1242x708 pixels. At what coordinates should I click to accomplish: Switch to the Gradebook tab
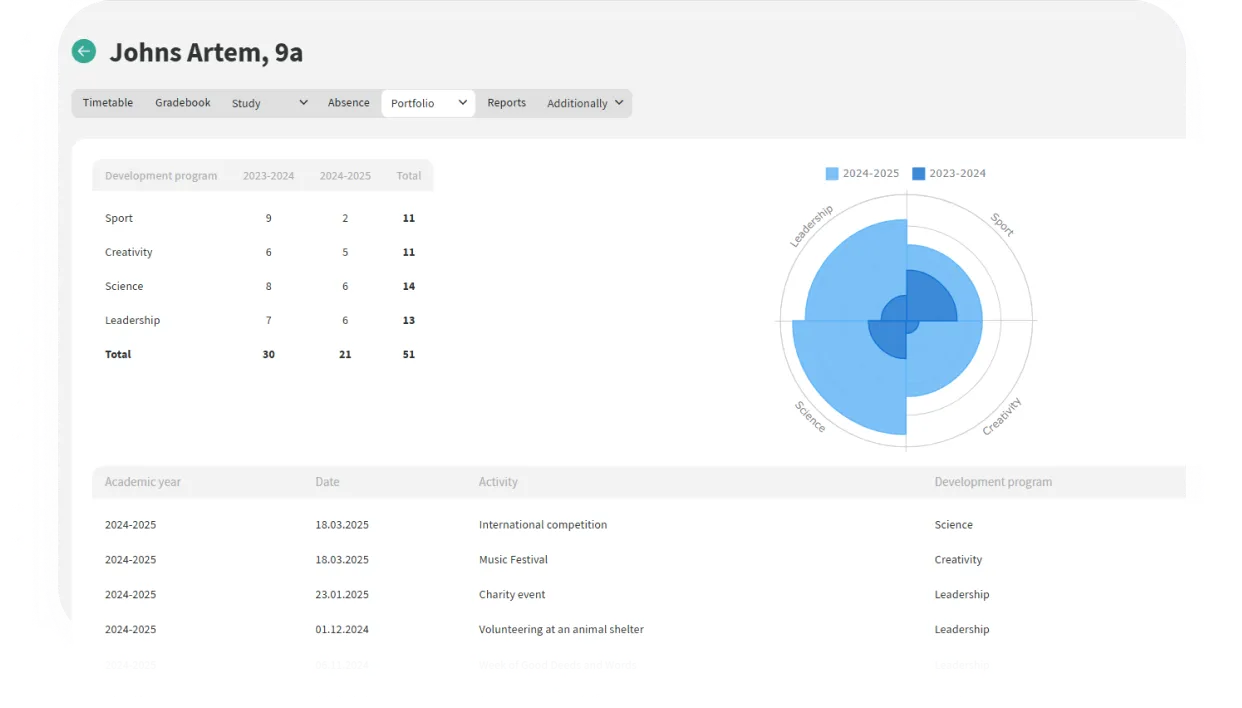pos(183,103)
